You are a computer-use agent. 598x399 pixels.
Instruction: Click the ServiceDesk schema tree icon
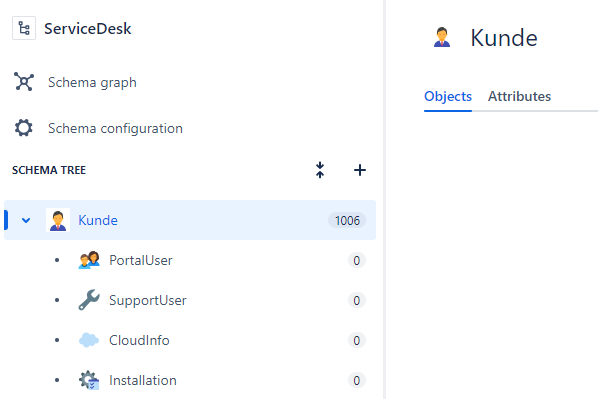tap(24, 28)
